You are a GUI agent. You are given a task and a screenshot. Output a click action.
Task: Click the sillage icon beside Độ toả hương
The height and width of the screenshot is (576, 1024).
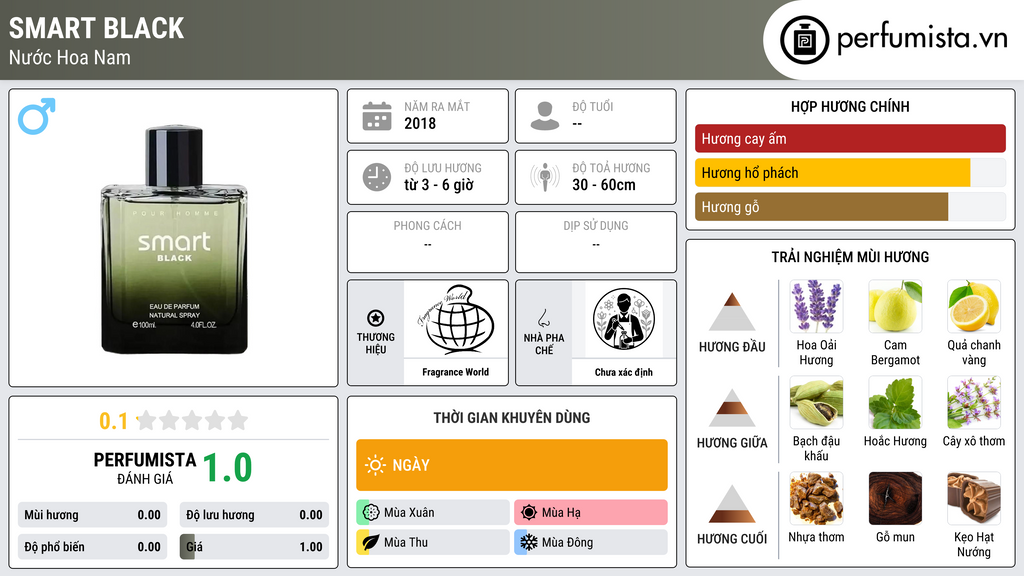click(545, 177)
